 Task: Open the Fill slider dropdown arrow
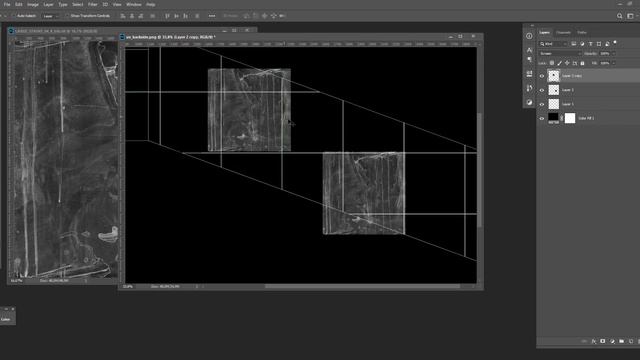pos(613,63)
